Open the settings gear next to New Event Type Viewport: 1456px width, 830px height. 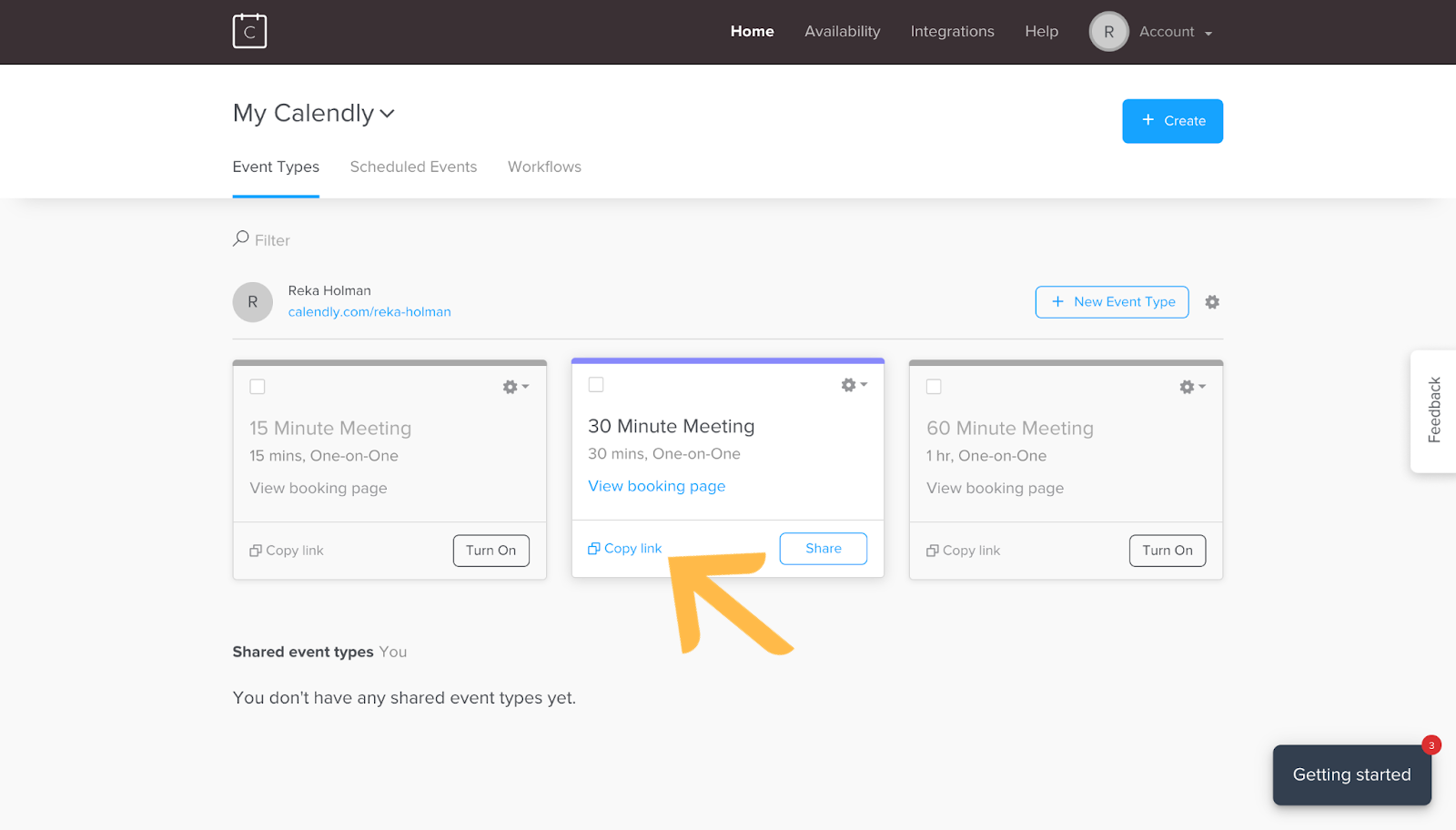[1212, 301]
